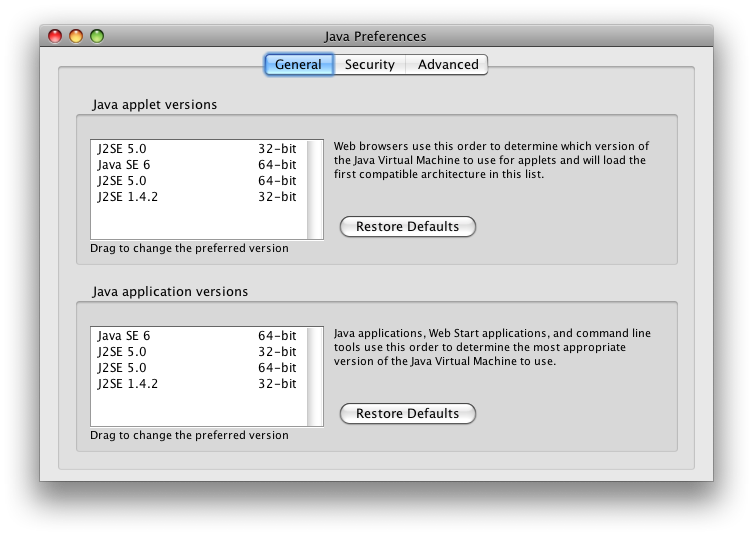Open the Security tab
The image size is (753, 536).
[x=369, y=64]
